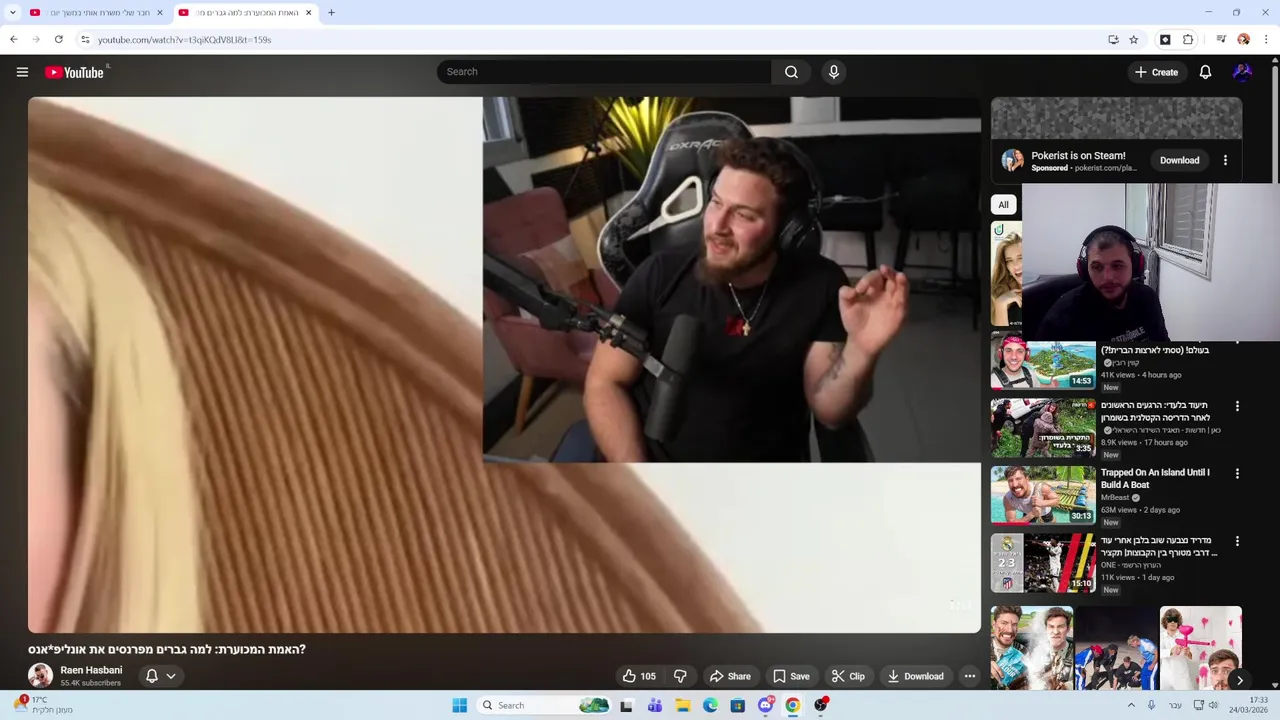Open the 15:10 ONE sports video thumbnail

point(1043,562)
